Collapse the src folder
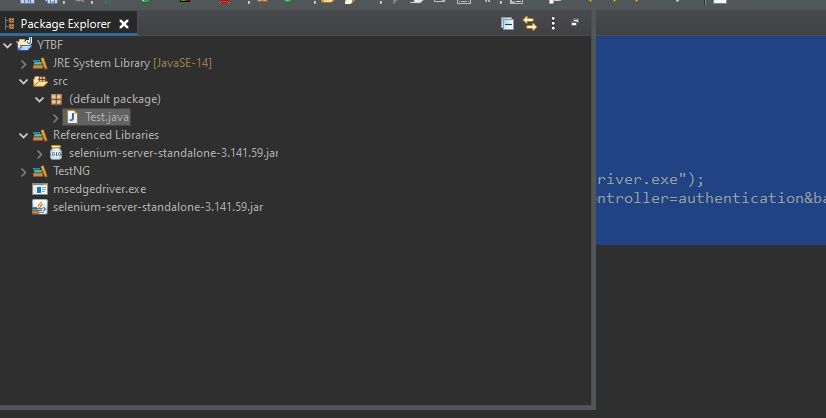The height and width of the screenshot is (418, 826). tap(23, 81)
